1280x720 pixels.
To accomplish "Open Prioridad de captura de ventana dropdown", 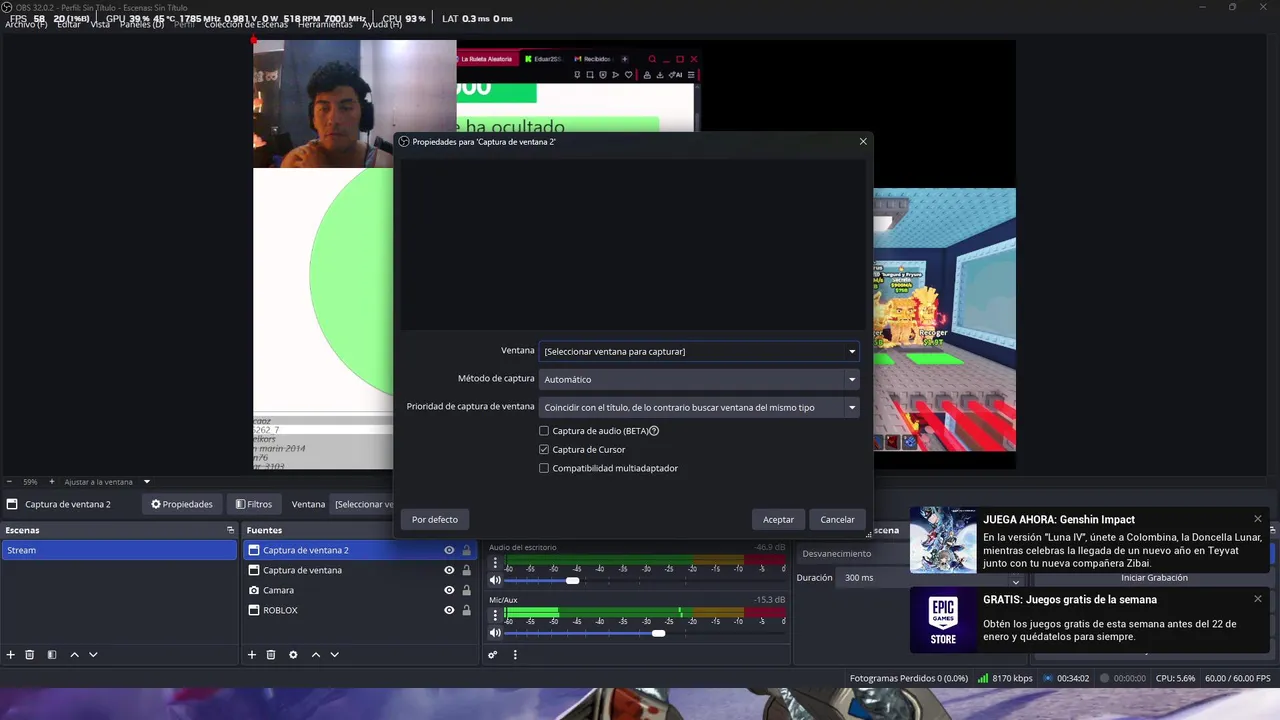I will 699,408.
